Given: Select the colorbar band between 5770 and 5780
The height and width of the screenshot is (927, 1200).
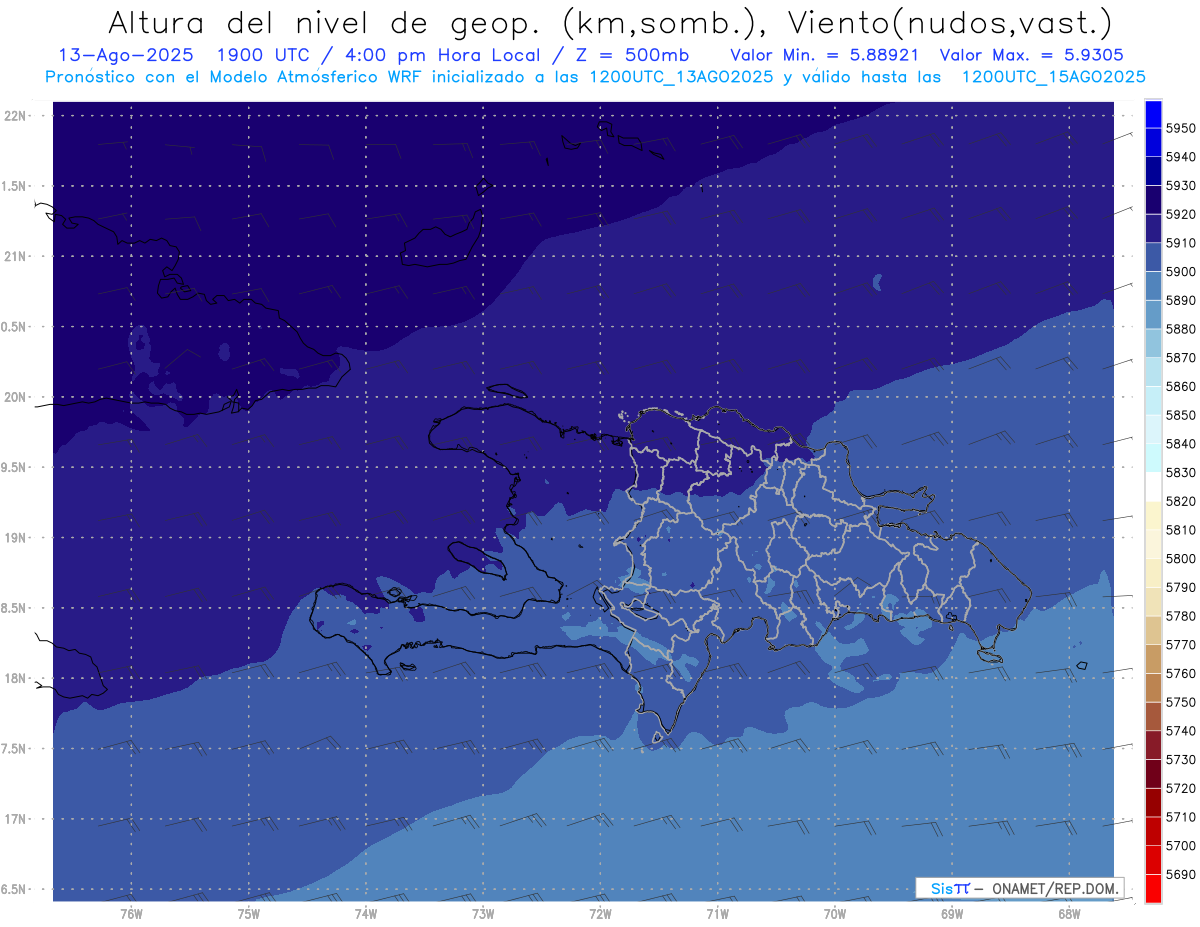Looking at the screenshot, I should (x=1153, y=630).
